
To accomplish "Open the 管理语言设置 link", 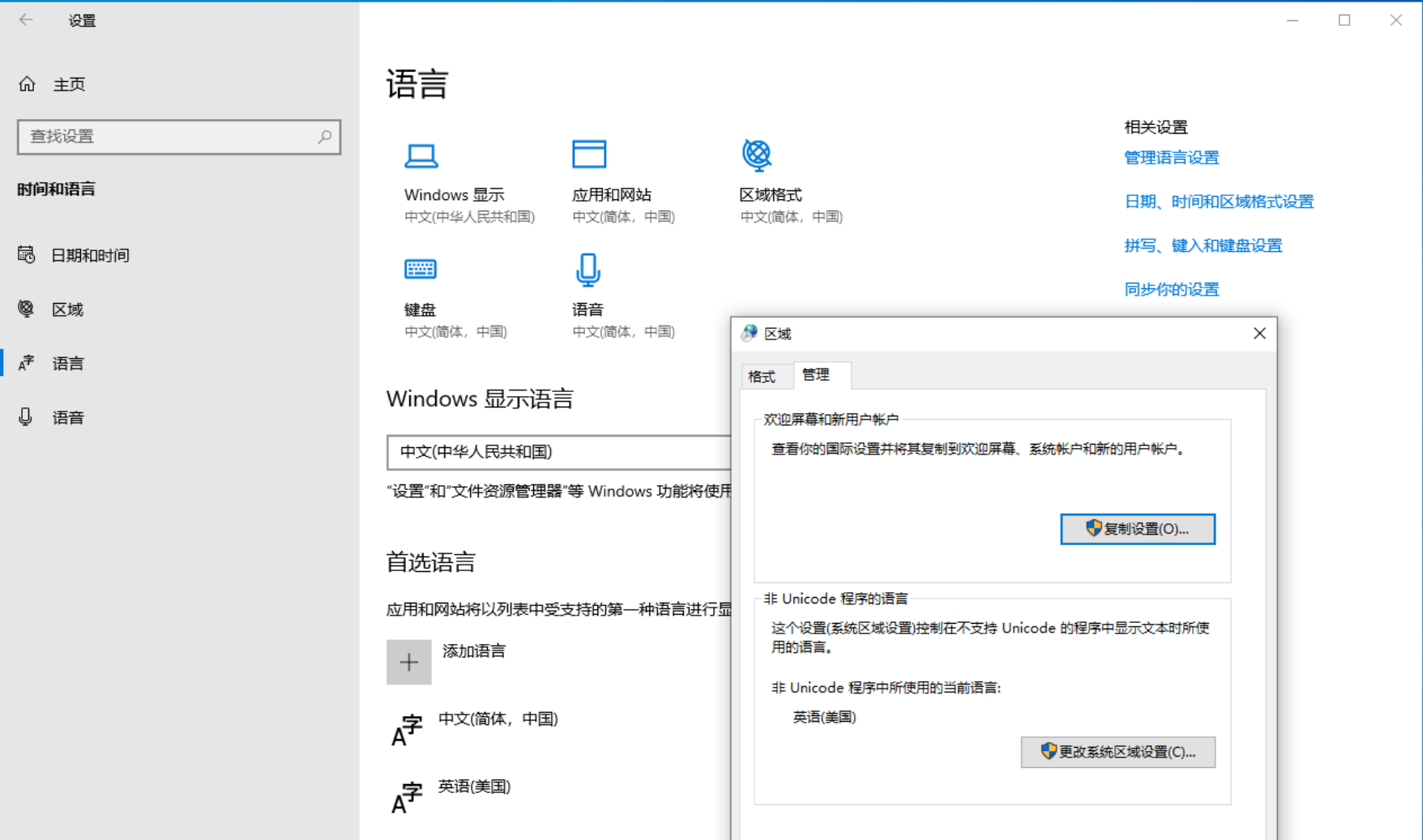I will tap(1172, 158).
